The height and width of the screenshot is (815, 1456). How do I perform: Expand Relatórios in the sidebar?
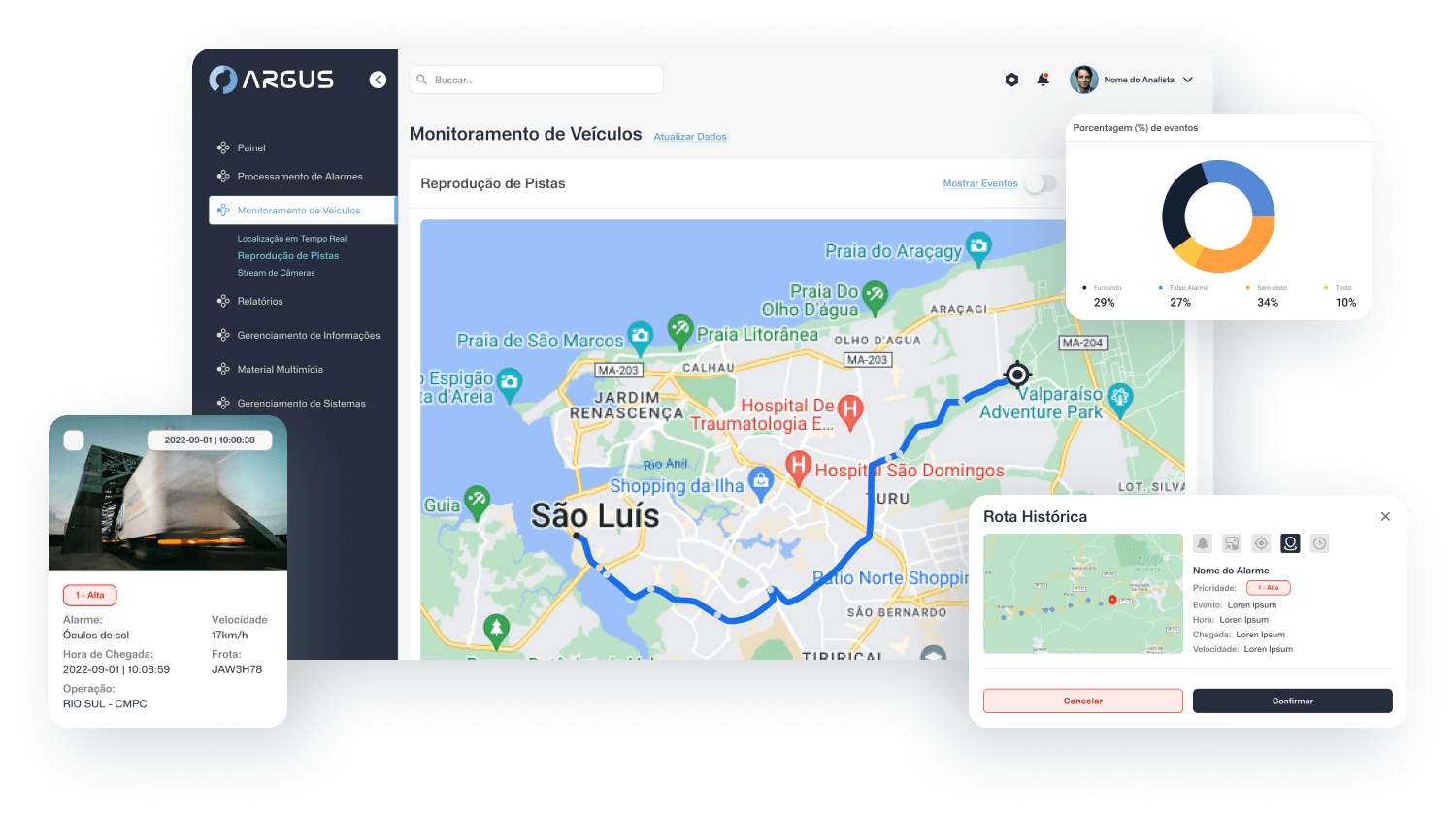pos(260,301)
